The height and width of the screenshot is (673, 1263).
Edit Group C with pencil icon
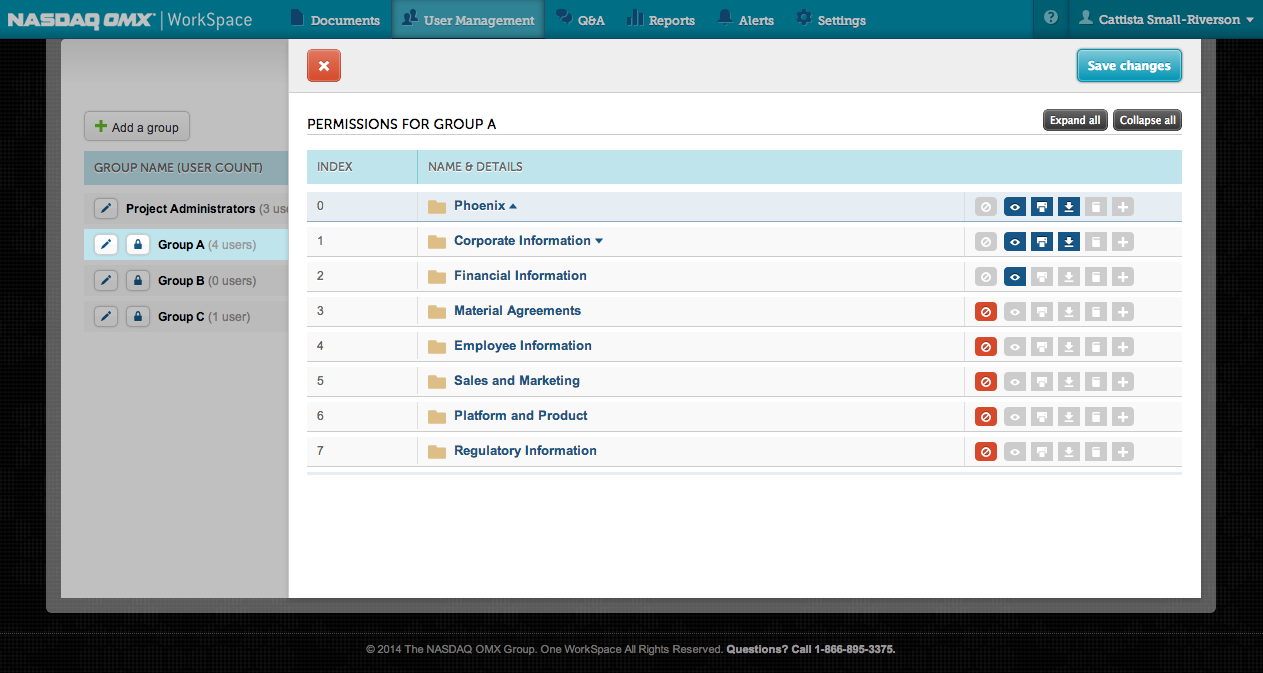(106, 316)
